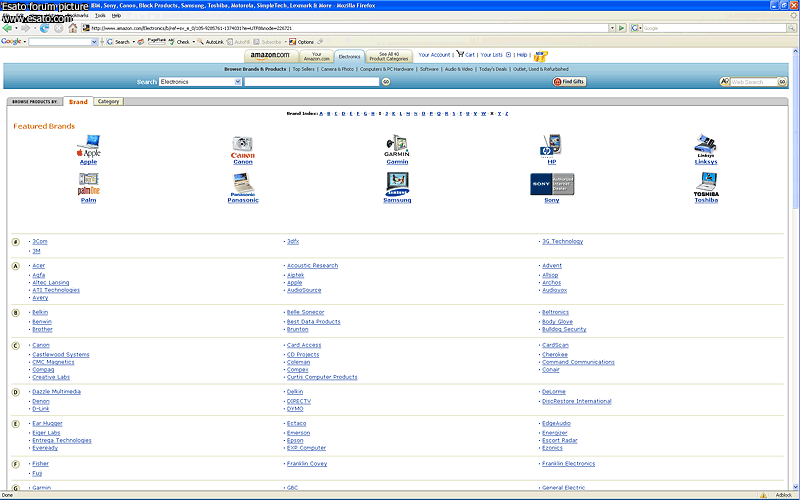Select the Brand browse tab
This screenshot has height=500, width=800.
(78, 102)
